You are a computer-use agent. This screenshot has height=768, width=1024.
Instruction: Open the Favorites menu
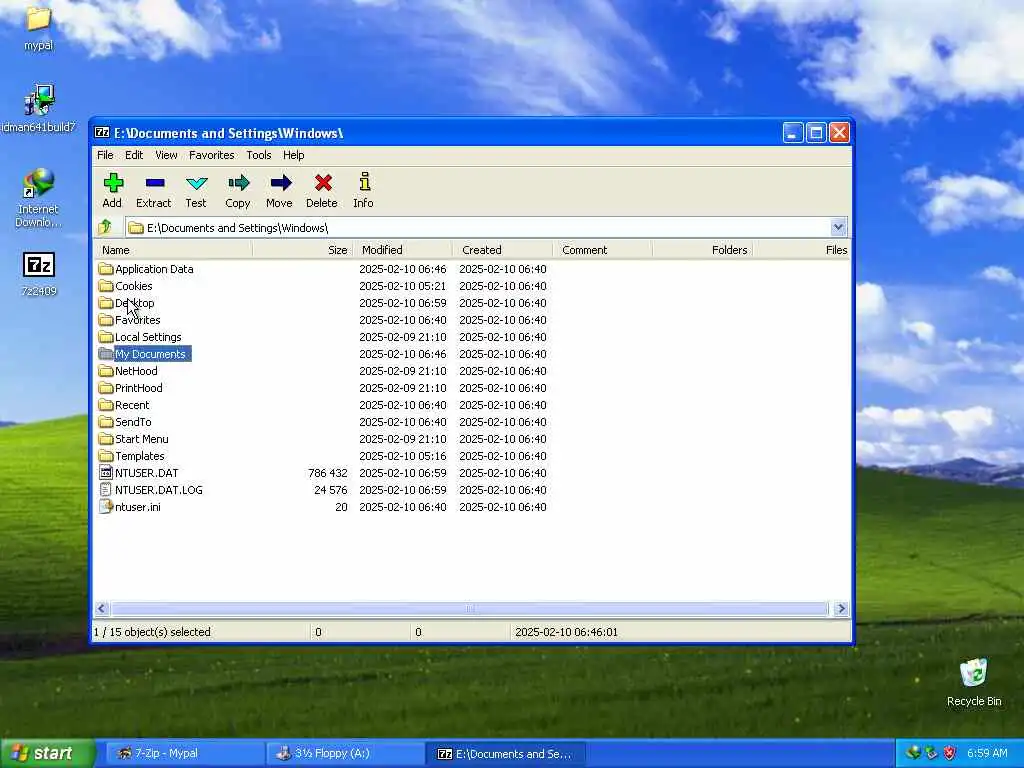(212, 155)
